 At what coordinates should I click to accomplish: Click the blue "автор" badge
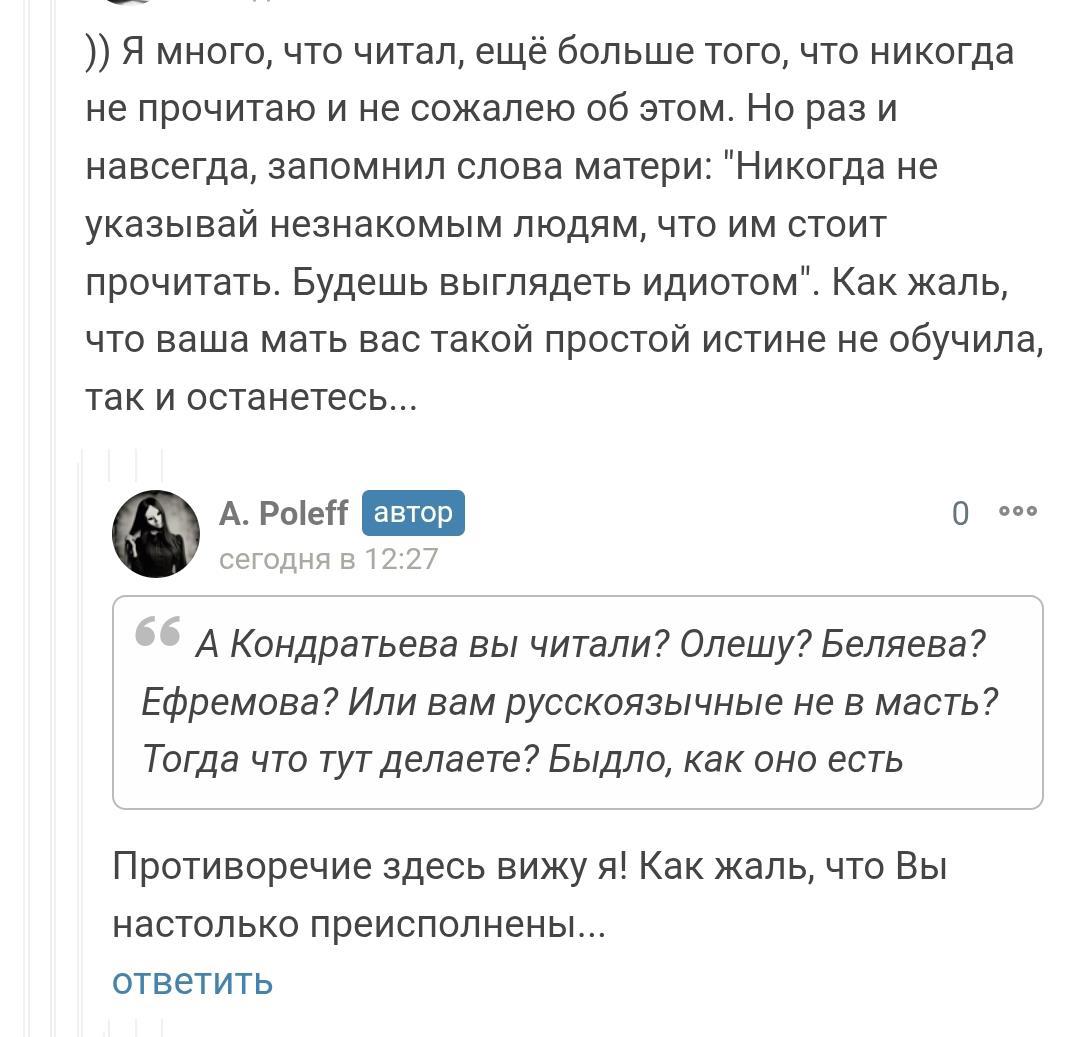tap(413, 513)
